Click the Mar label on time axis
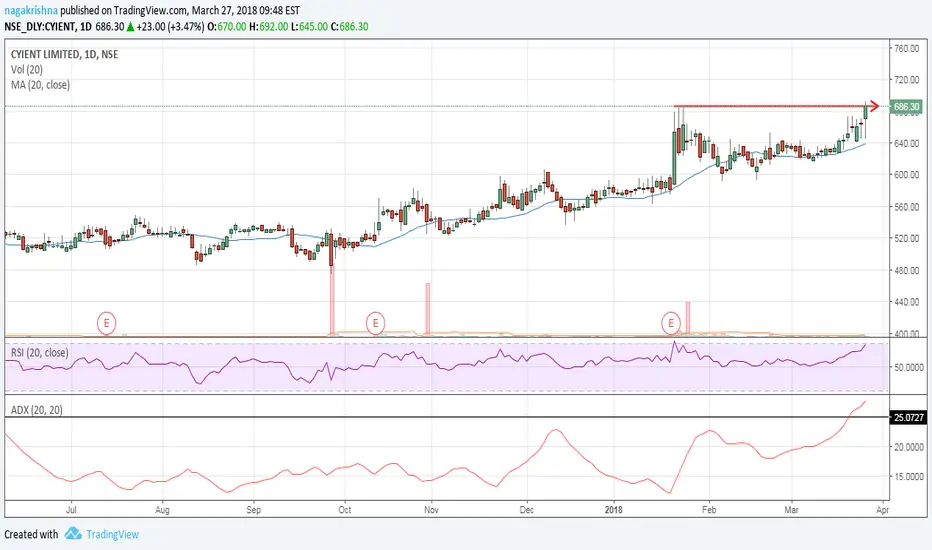 point(791,510)
